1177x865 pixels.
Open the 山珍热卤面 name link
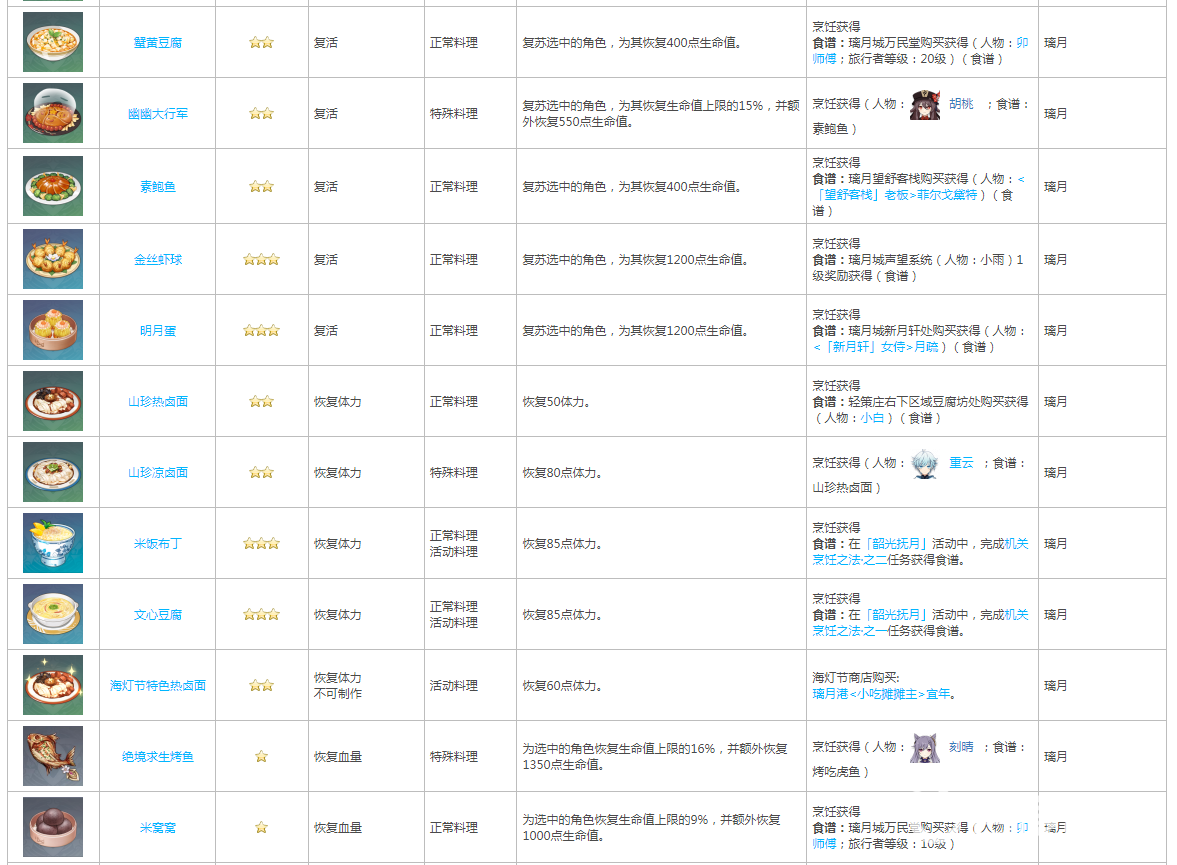(157, 402)
